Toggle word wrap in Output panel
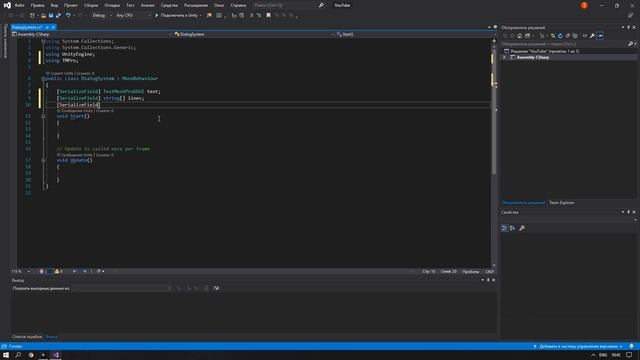 [x=216, y=288]
